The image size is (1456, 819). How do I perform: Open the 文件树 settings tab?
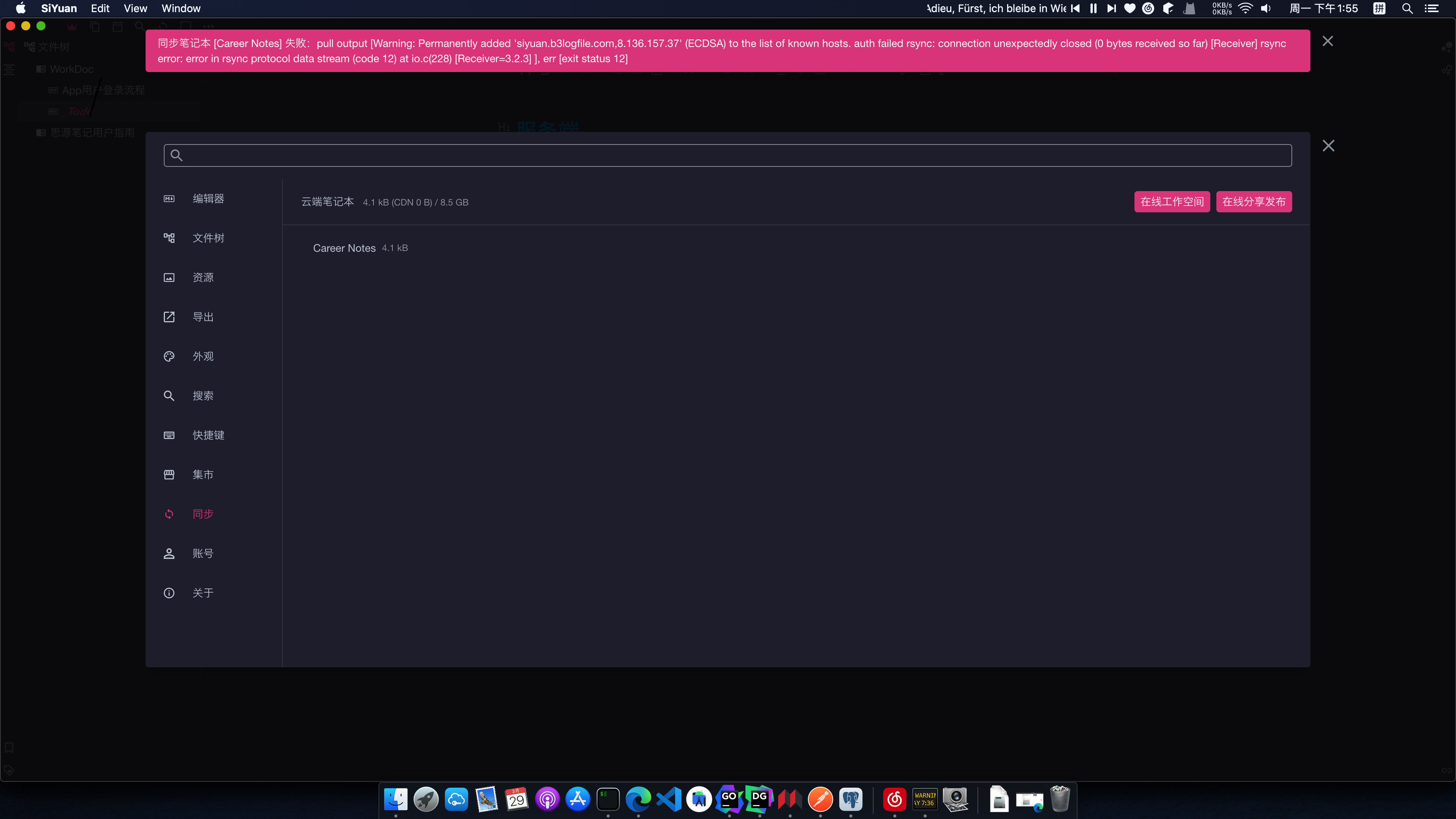click(213, 238)
